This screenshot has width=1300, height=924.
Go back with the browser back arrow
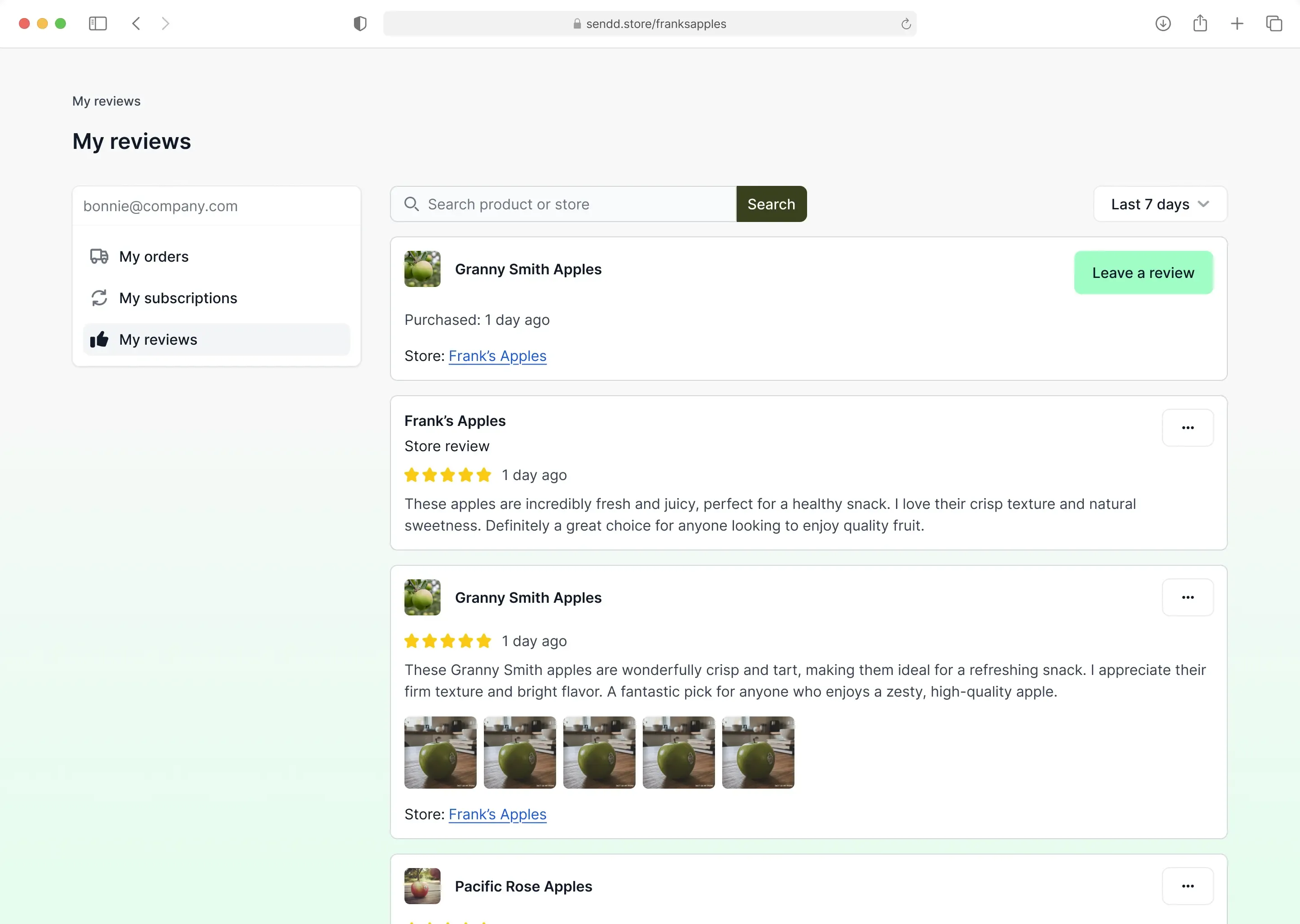[x=136, y=23]
